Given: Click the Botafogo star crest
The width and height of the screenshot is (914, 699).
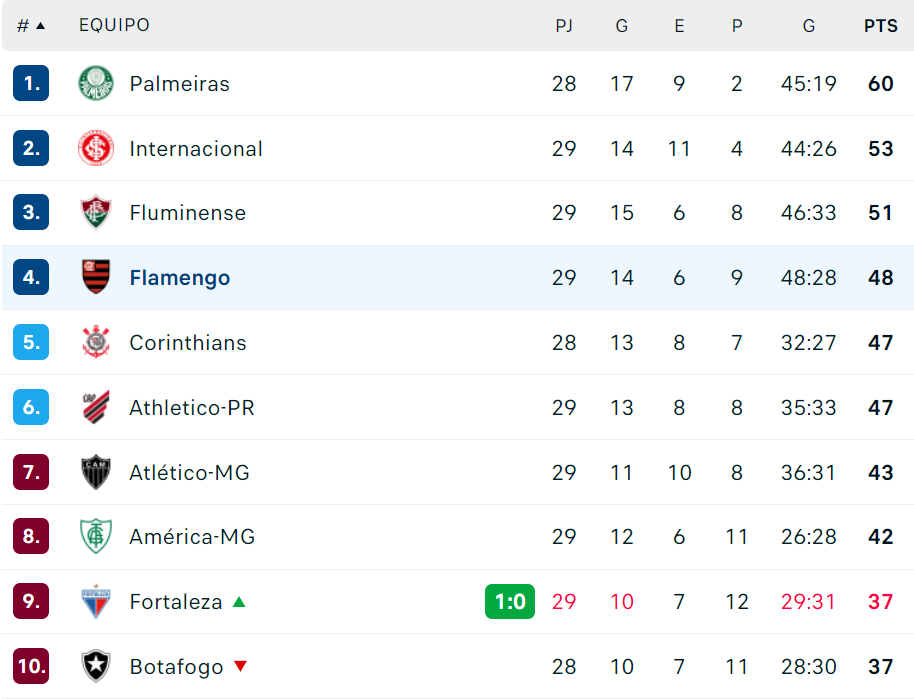Looking at the screenshot, I should coord(96,666).
